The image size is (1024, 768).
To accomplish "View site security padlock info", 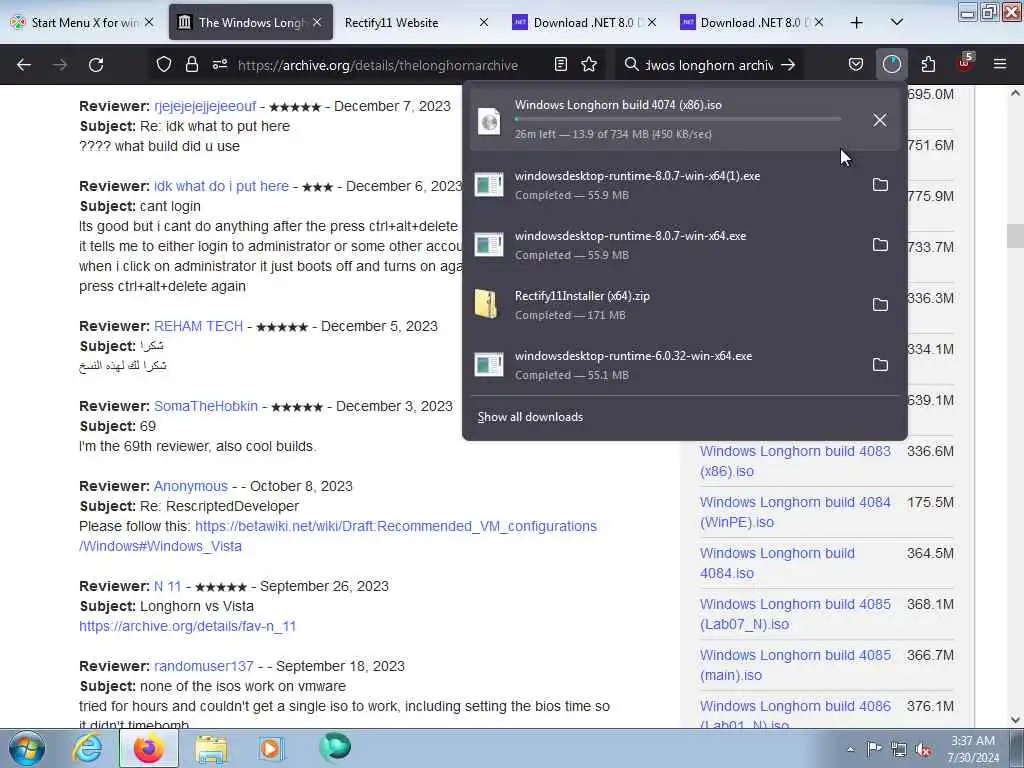I will 191,64.
